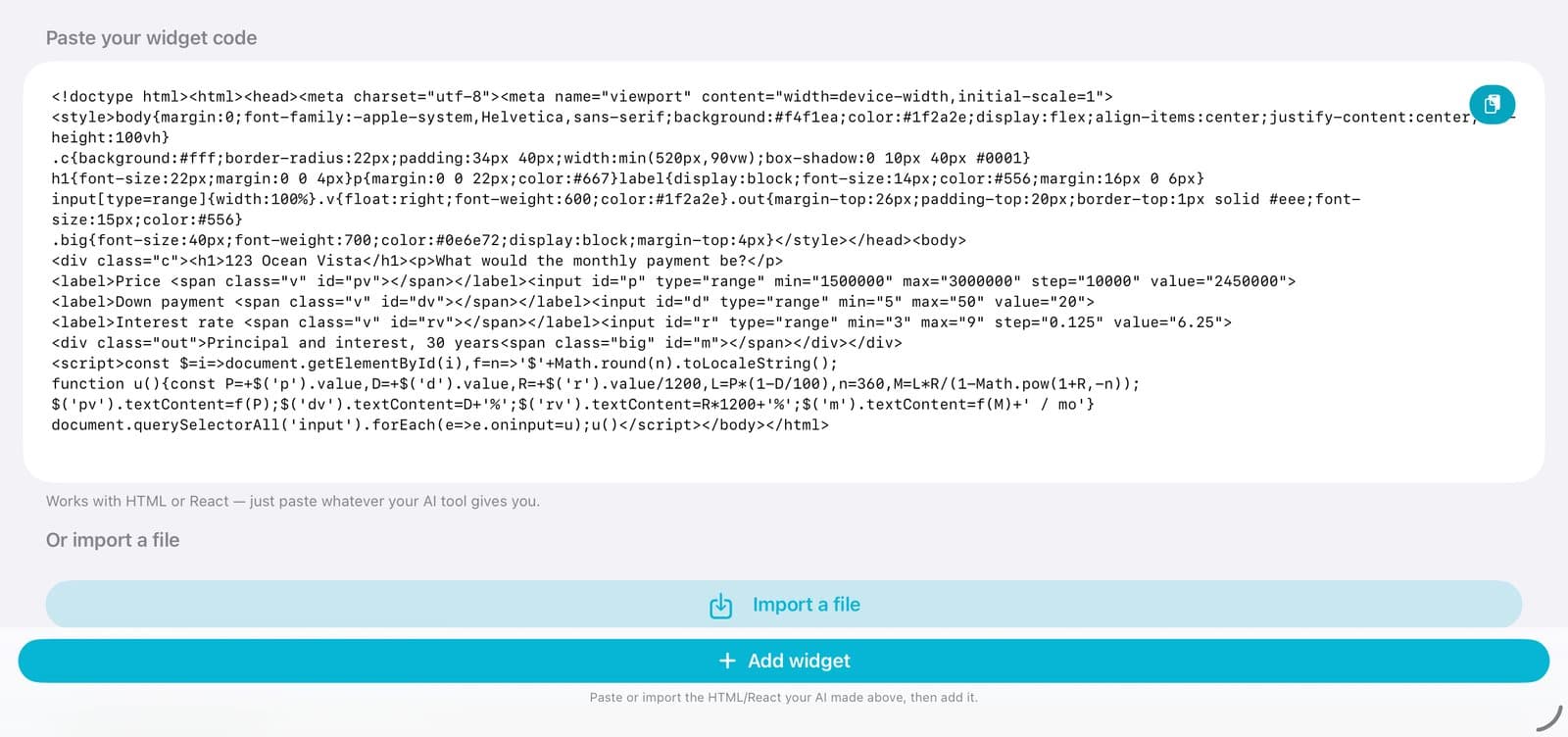Image resolution: width=1568 pixels, height=737 pixels.
Task: Click the paste clipboard icon in code box
Action: [1492, 104]
